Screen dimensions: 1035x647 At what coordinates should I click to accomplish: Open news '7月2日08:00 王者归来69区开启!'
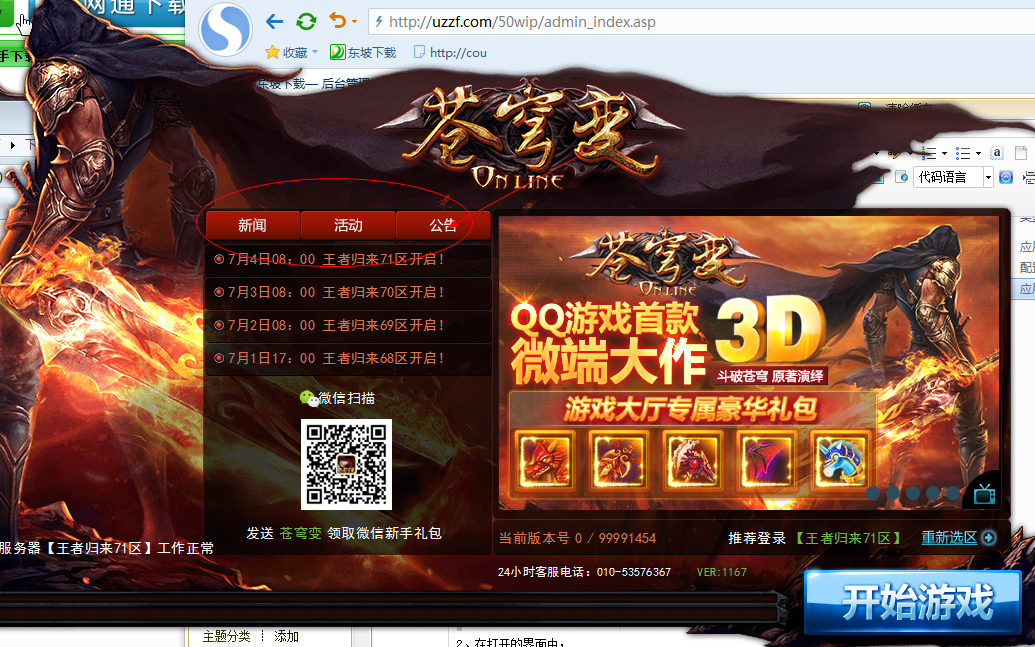click(348, 325)
